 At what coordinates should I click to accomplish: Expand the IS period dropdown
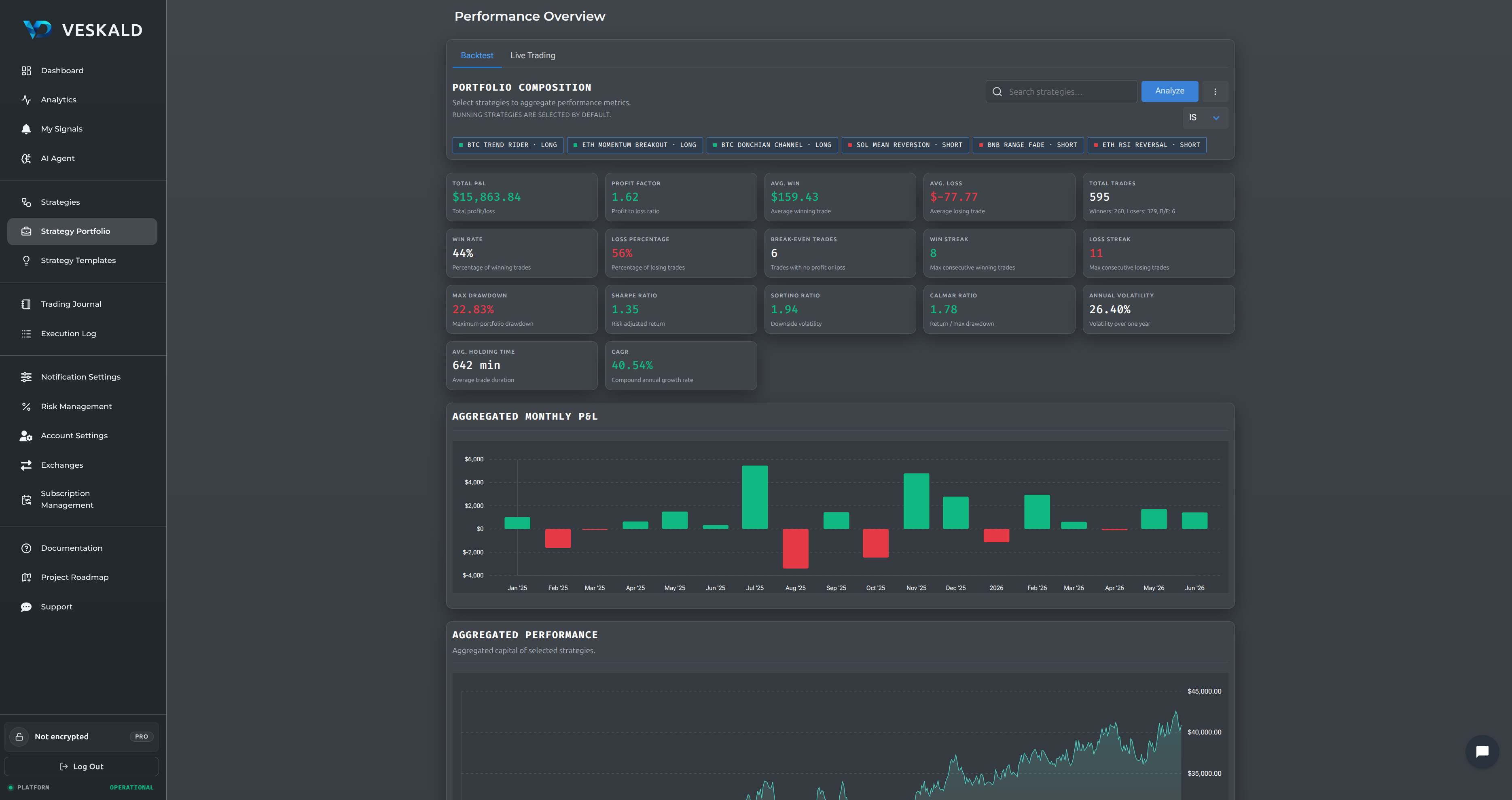(x=1205, y=117)
